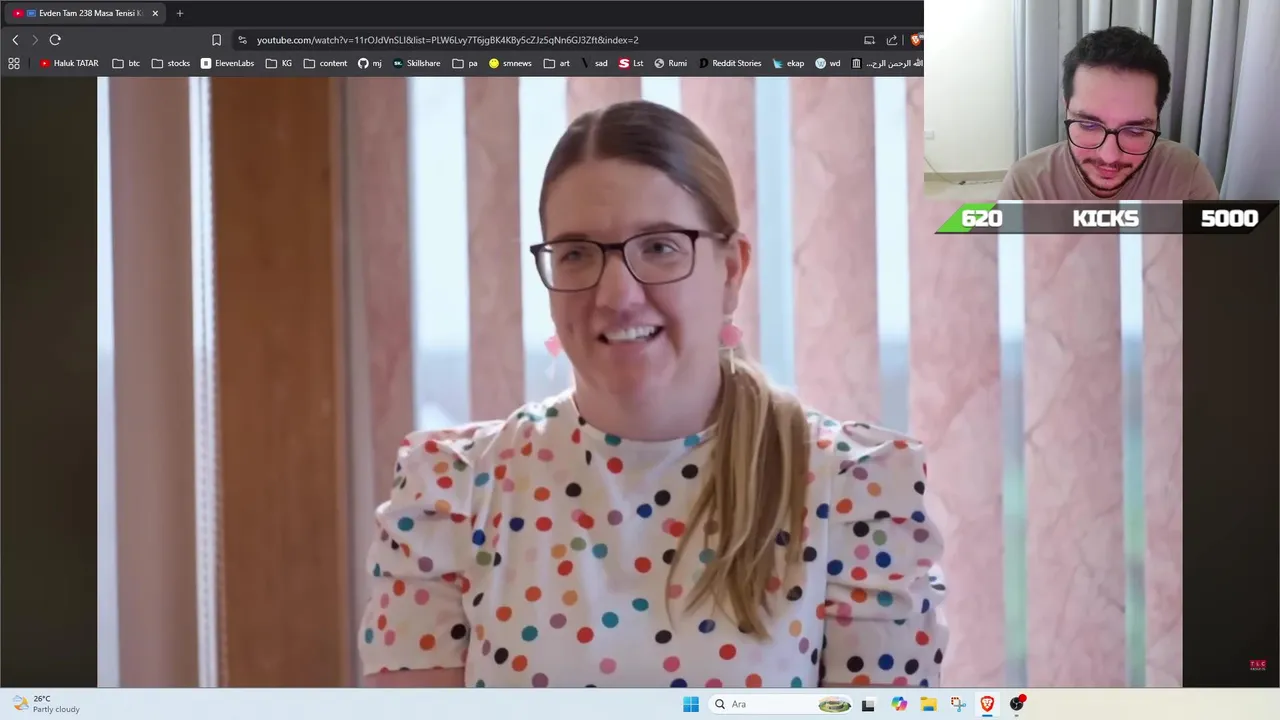Image resolution: width=1280 pixels, height=720 pixels.
Task: Open the weather widget showing 26°C
Action: tap(46, 704)
